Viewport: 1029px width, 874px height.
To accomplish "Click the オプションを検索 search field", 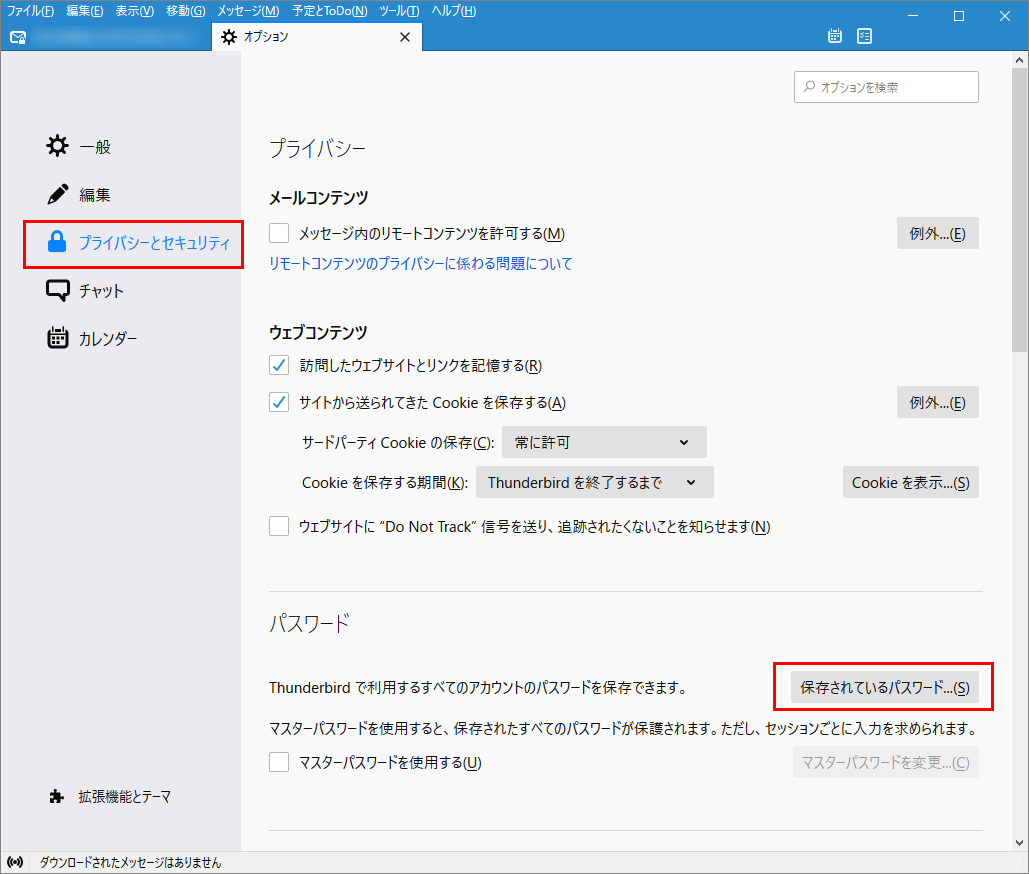I will click(886, 87).
